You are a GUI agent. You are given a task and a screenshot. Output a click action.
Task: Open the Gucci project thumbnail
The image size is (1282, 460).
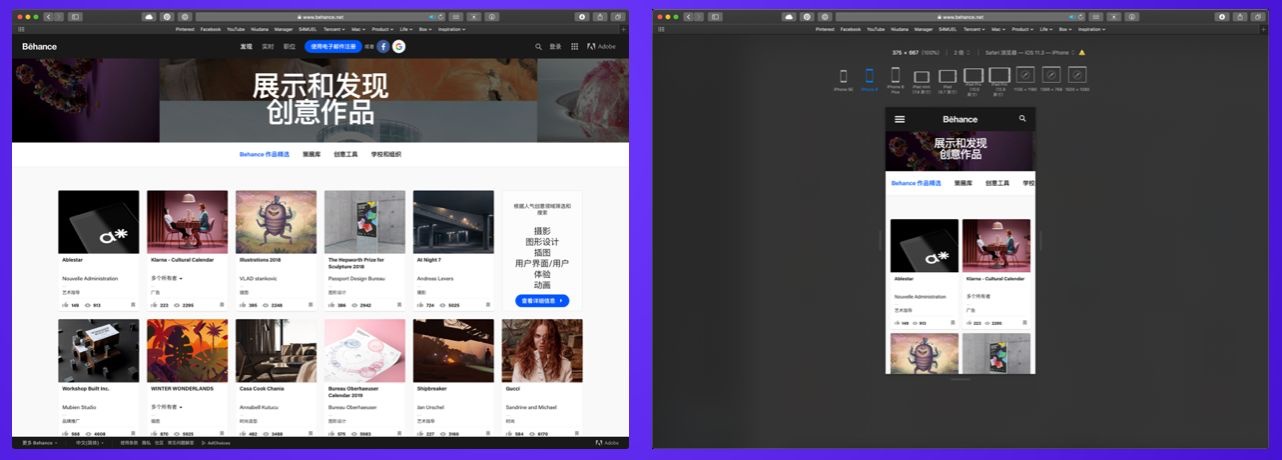coord(542,350)
